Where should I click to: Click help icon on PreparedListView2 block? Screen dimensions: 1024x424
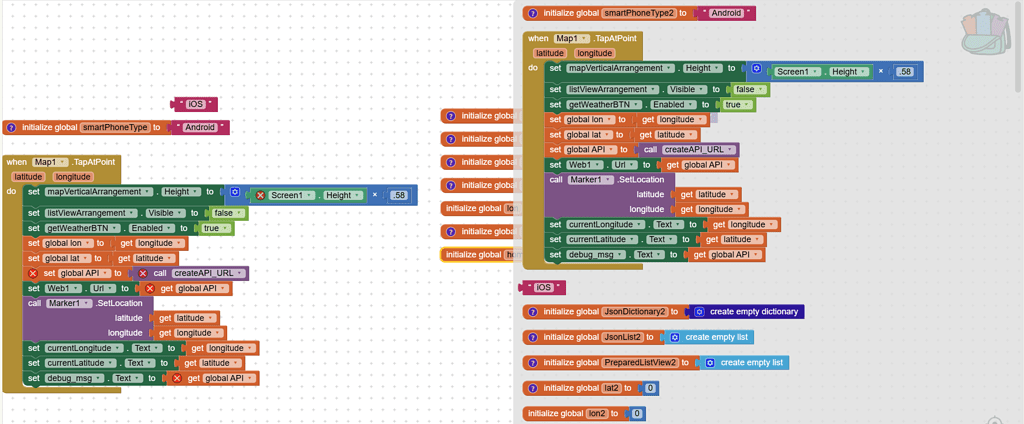(x=533, y=363)
